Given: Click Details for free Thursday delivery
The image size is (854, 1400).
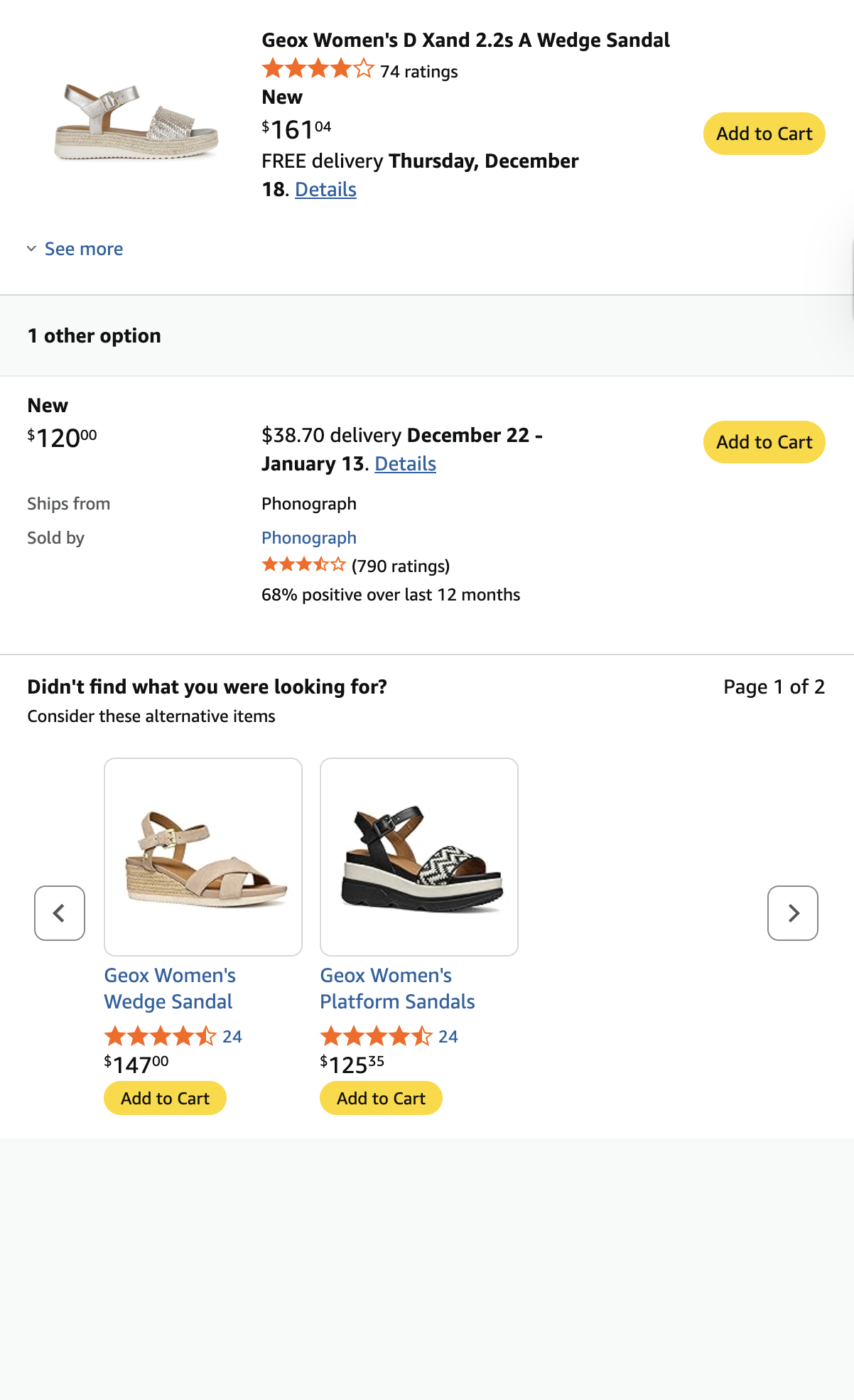Looking at the screenshot, I should (x=325, y=189).
